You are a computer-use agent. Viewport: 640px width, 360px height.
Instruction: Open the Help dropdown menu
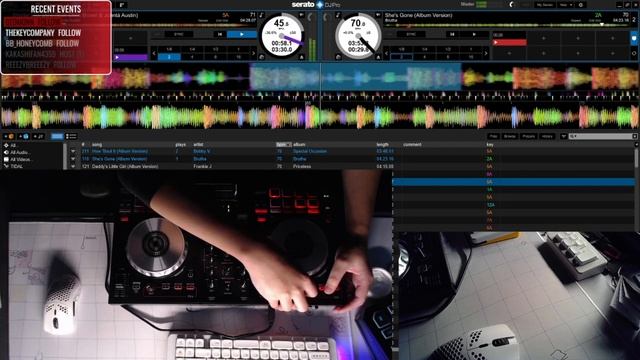[x=566, y=5]
